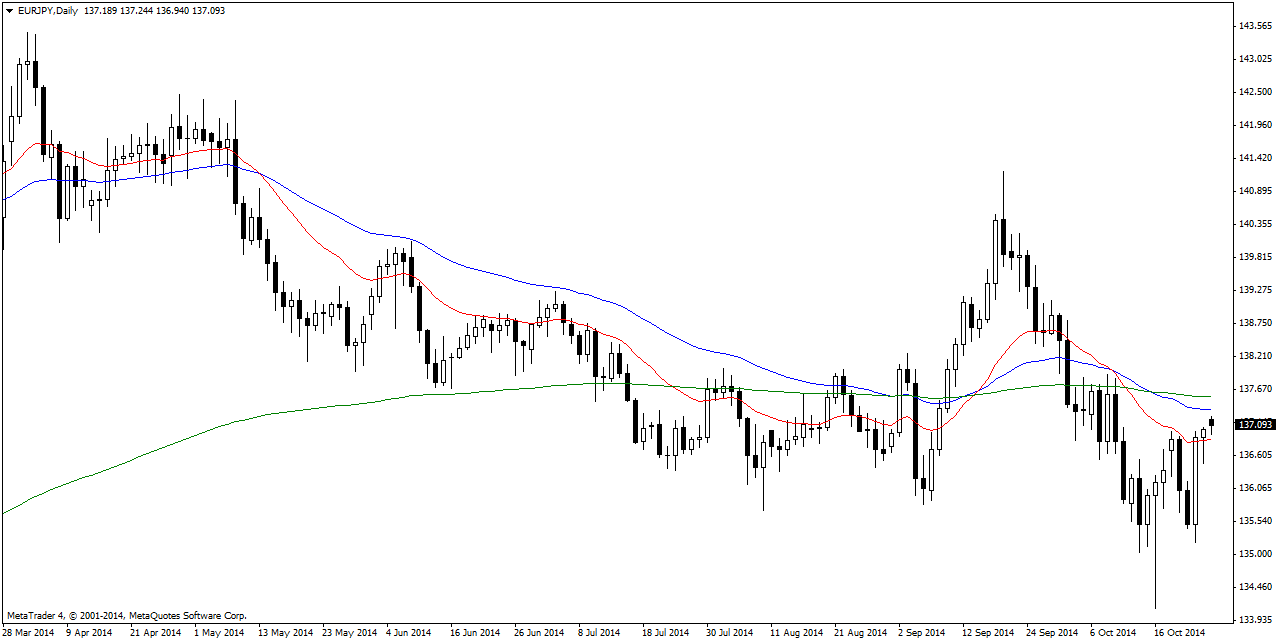Screen dimensions: 1276x641
Task: Click the 138.750 price scale label
Action: click(1254, 323)
